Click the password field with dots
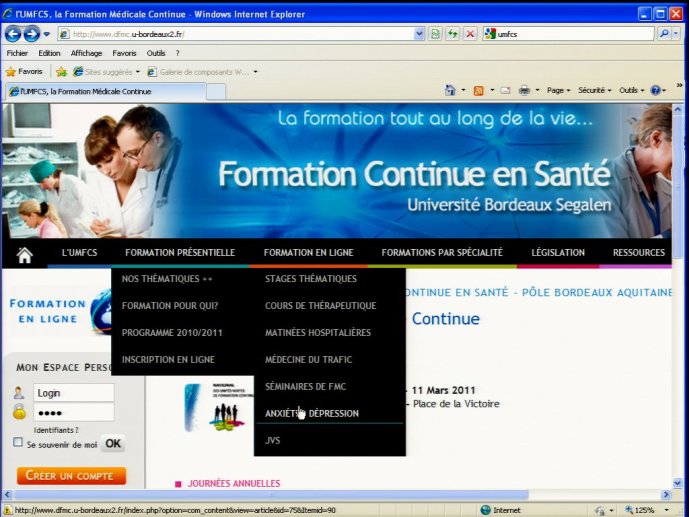Viewport: 689px width, 517px height. pyautogui.click(x=74, y=412)
